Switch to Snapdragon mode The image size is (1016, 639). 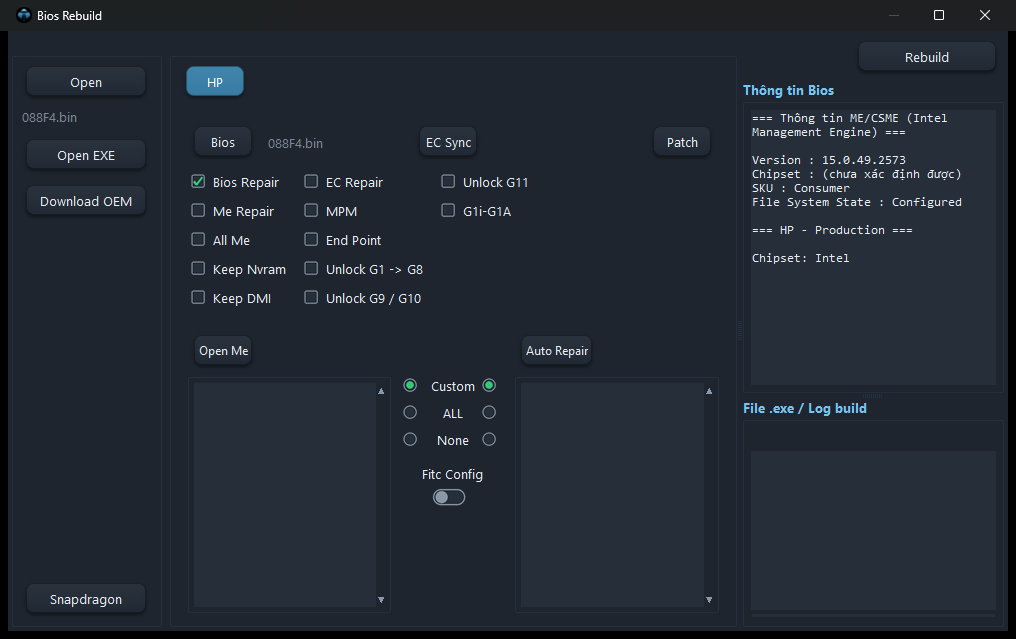[x=86, y=599]
